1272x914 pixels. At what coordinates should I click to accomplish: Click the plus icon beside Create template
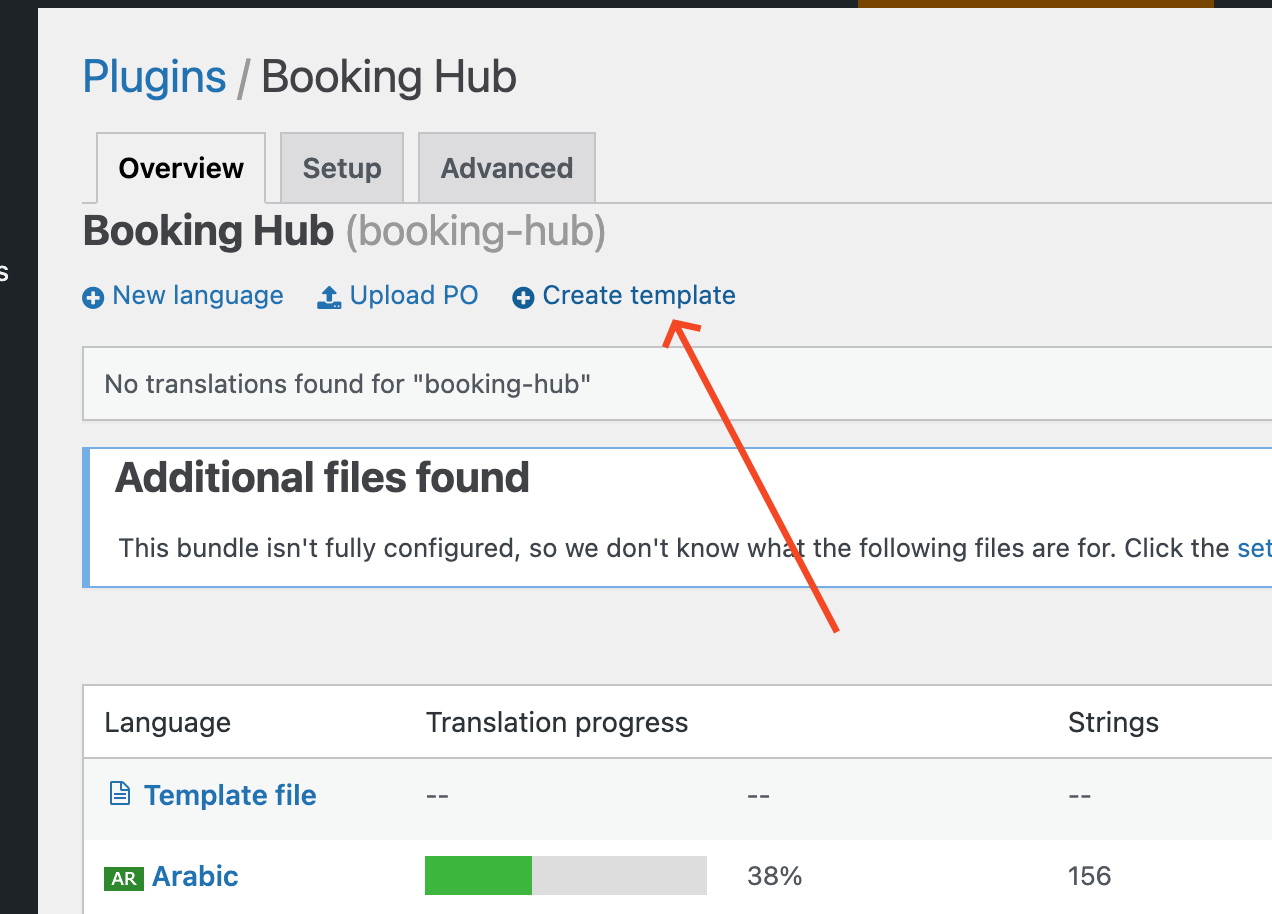tap(523, 298)
